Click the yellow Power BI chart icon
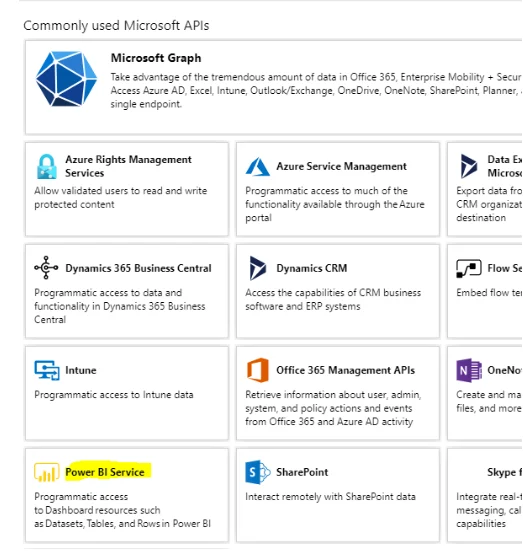 (46, 472)
